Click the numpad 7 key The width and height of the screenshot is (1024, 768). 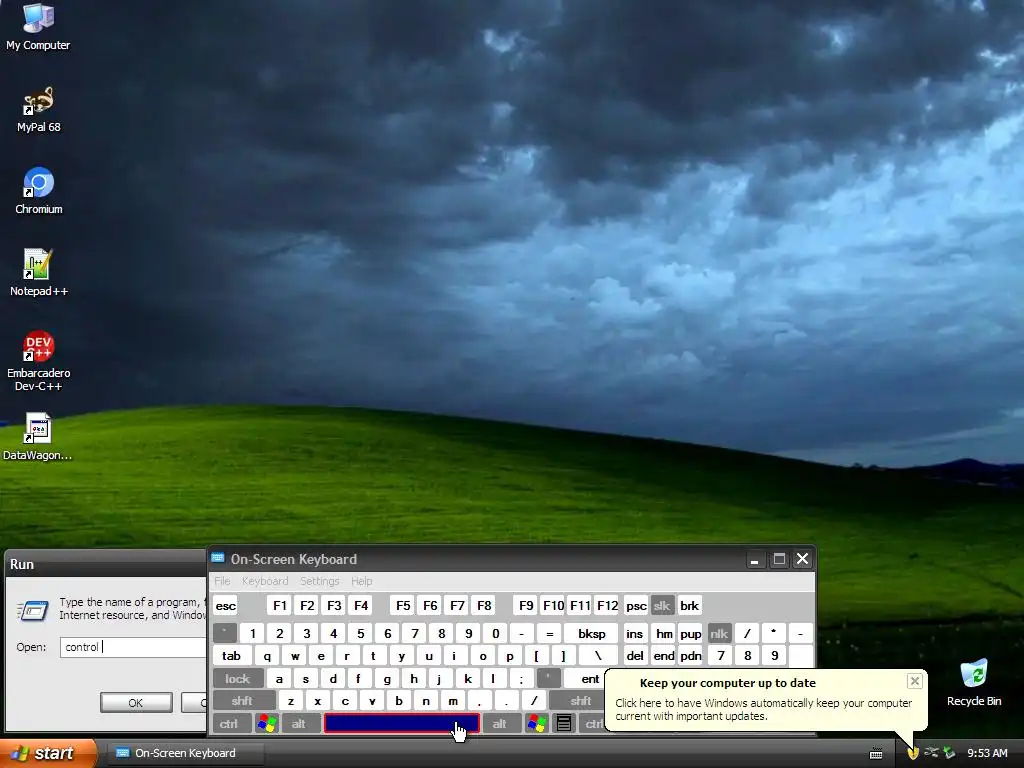click(721, 656)
